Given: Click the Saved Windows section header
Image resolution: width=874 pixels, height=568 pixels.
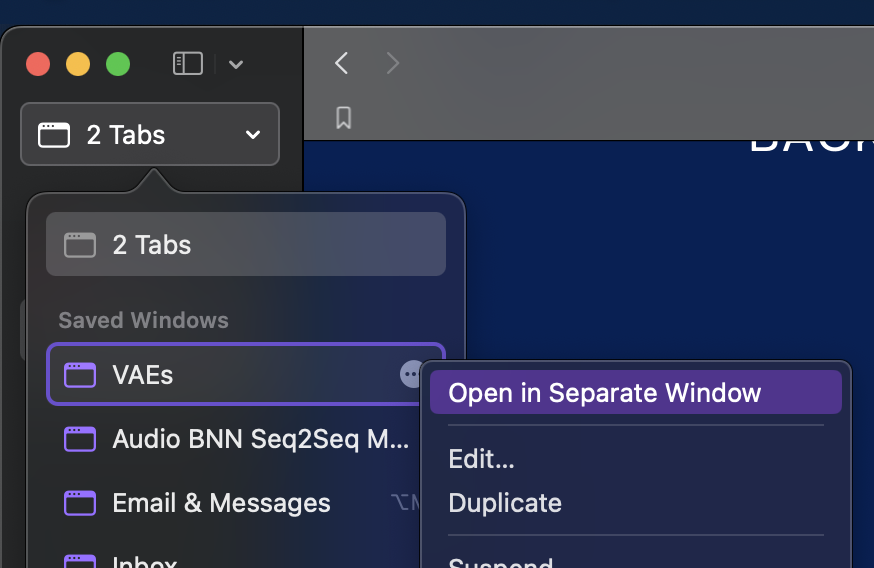Looking at the screenshot, I should [143, 320].
